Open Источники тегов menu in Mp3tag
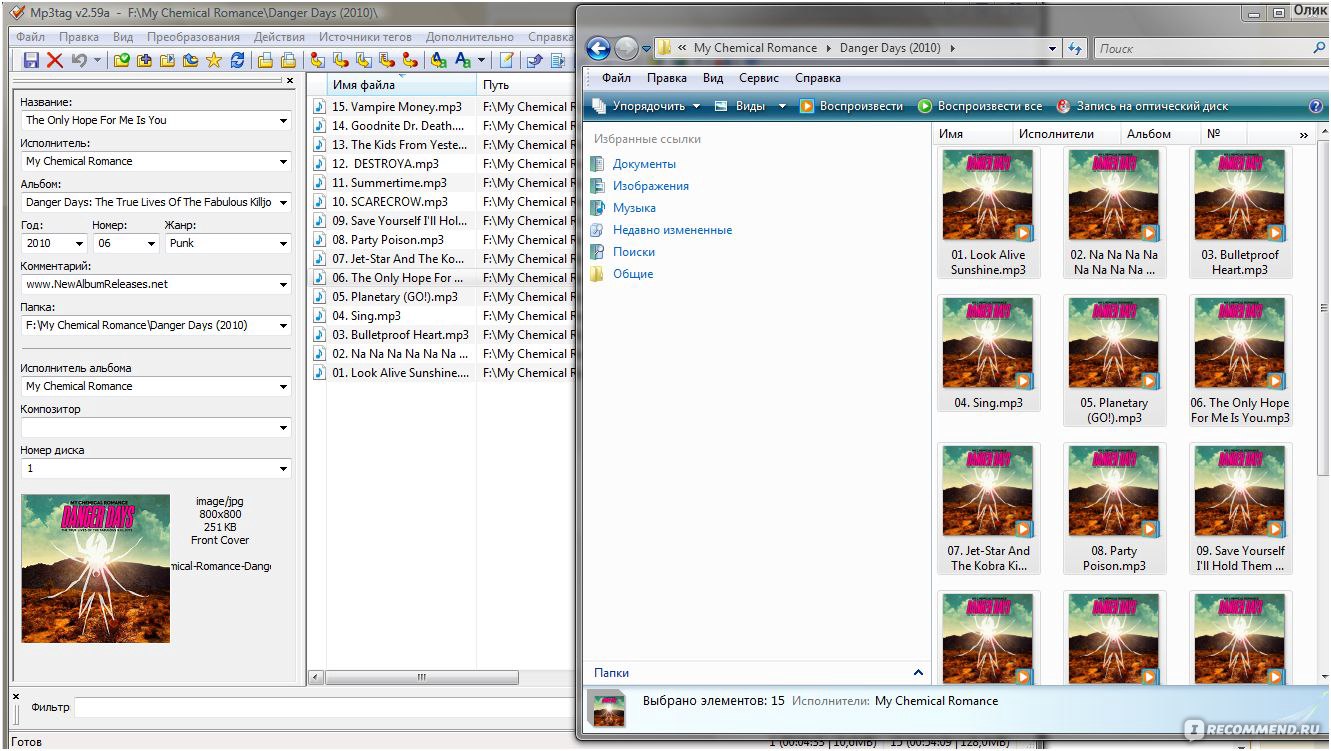Viewport: 1331px width, 751px height. 365,37
